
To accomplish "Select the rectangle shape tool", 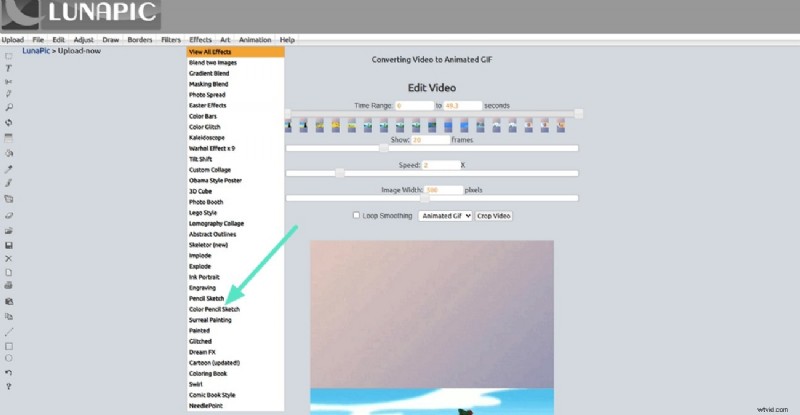I will pyautogui.click(x=9, y=346).
